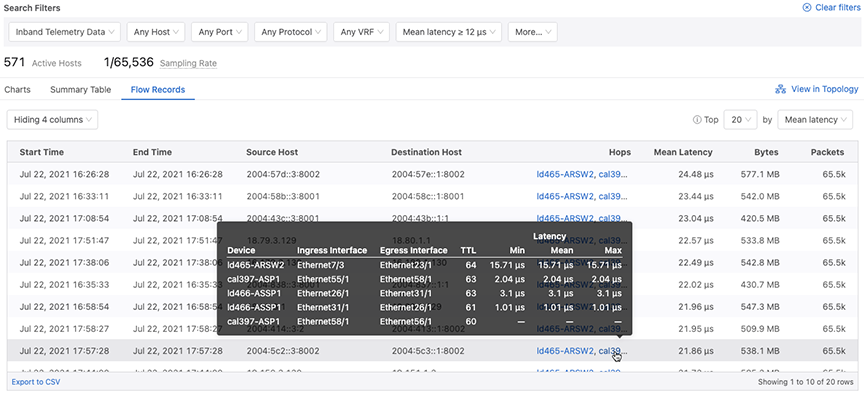
Task: Click the Export to CSV link
Action: pyautogui.click(x=36, y=382)
